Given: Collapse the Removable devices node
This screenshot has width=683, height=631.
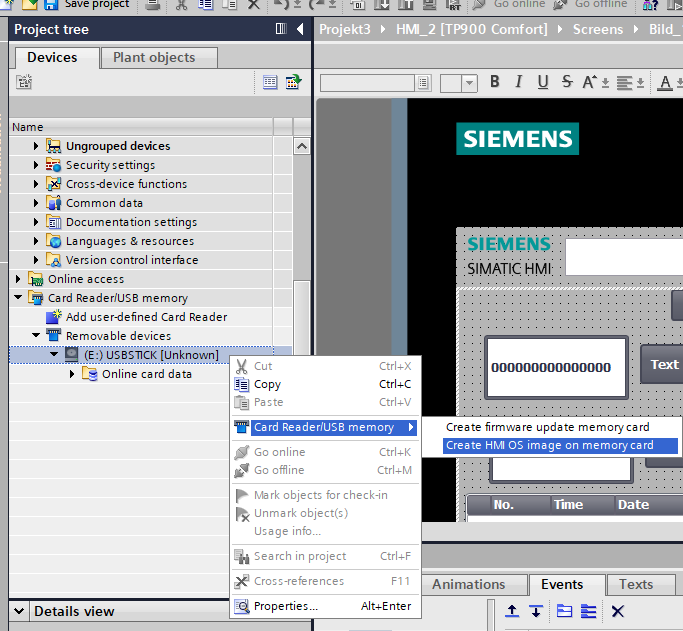Looking at the screenshot, I should point(37,336).
